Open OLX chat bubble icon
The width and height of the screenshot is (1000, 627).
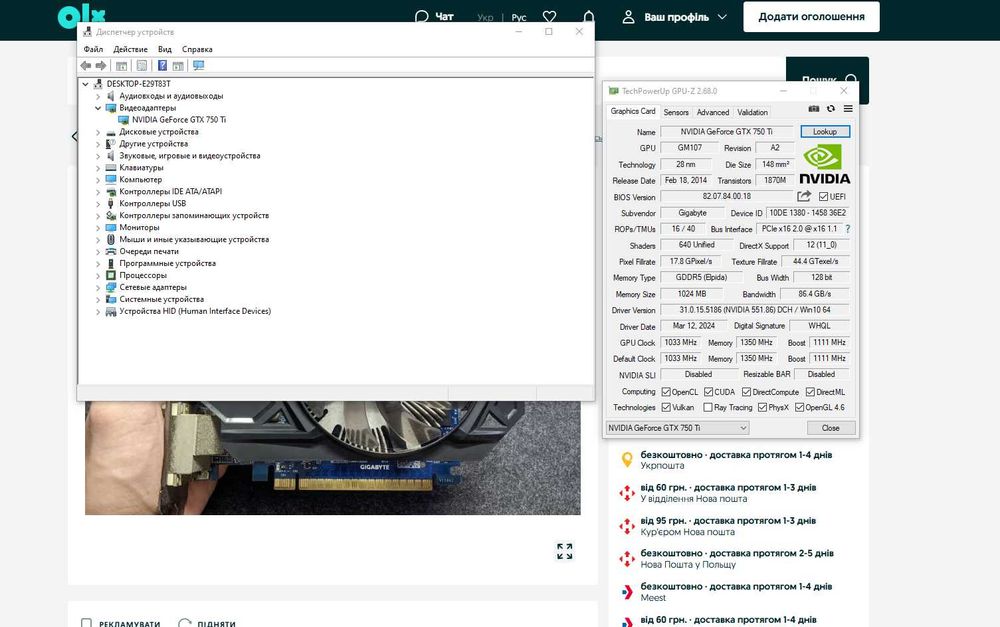[x=422, y=17]
